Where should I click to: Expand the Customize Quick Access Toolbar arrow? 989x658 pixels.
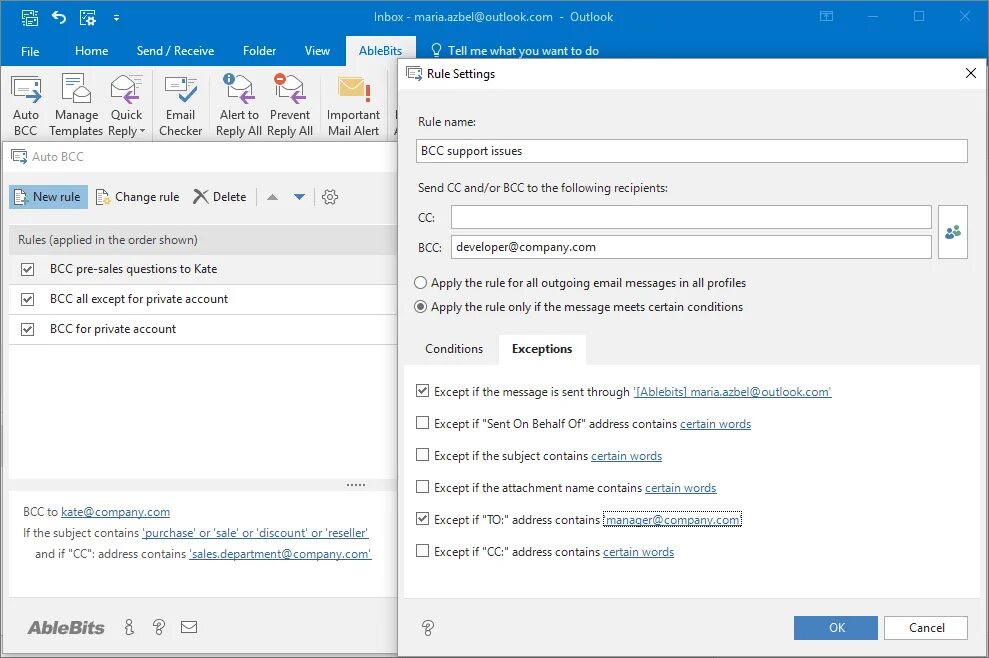(117, 18)
